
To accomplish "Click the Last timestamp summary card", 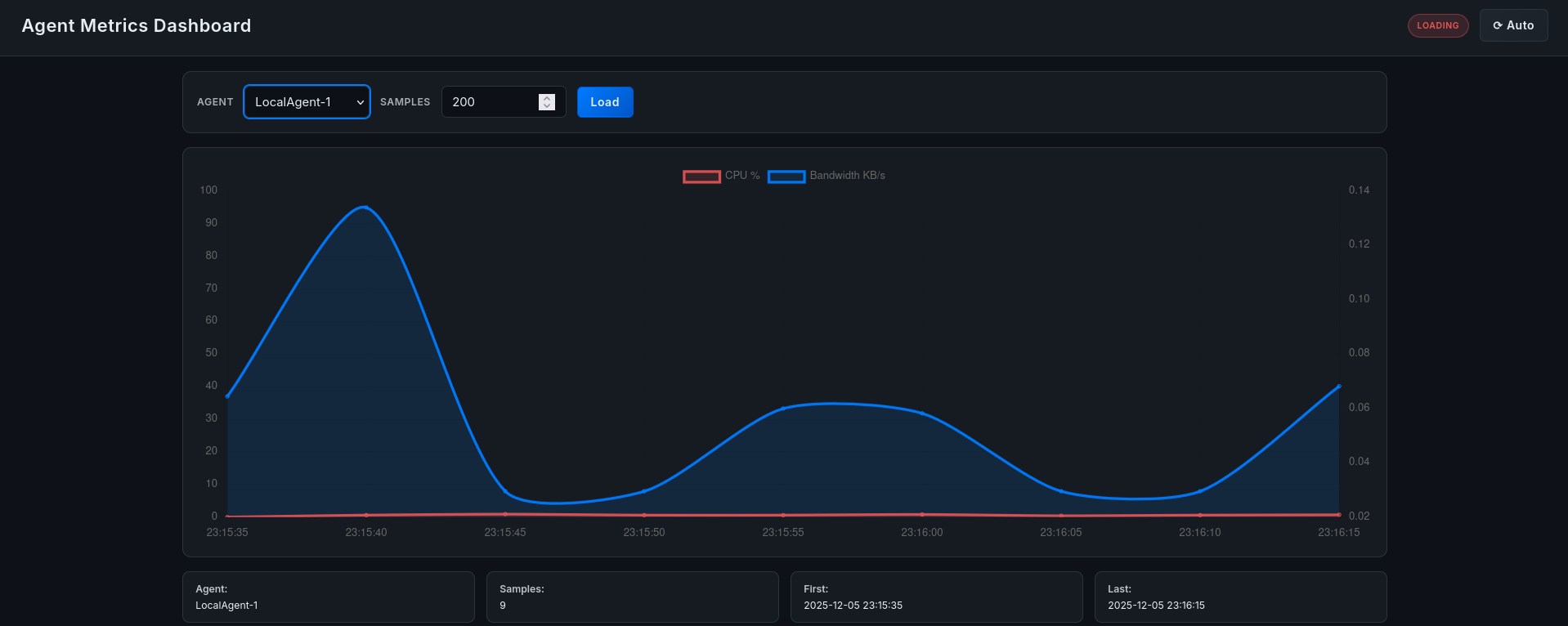I will (x=1240, y=597).
